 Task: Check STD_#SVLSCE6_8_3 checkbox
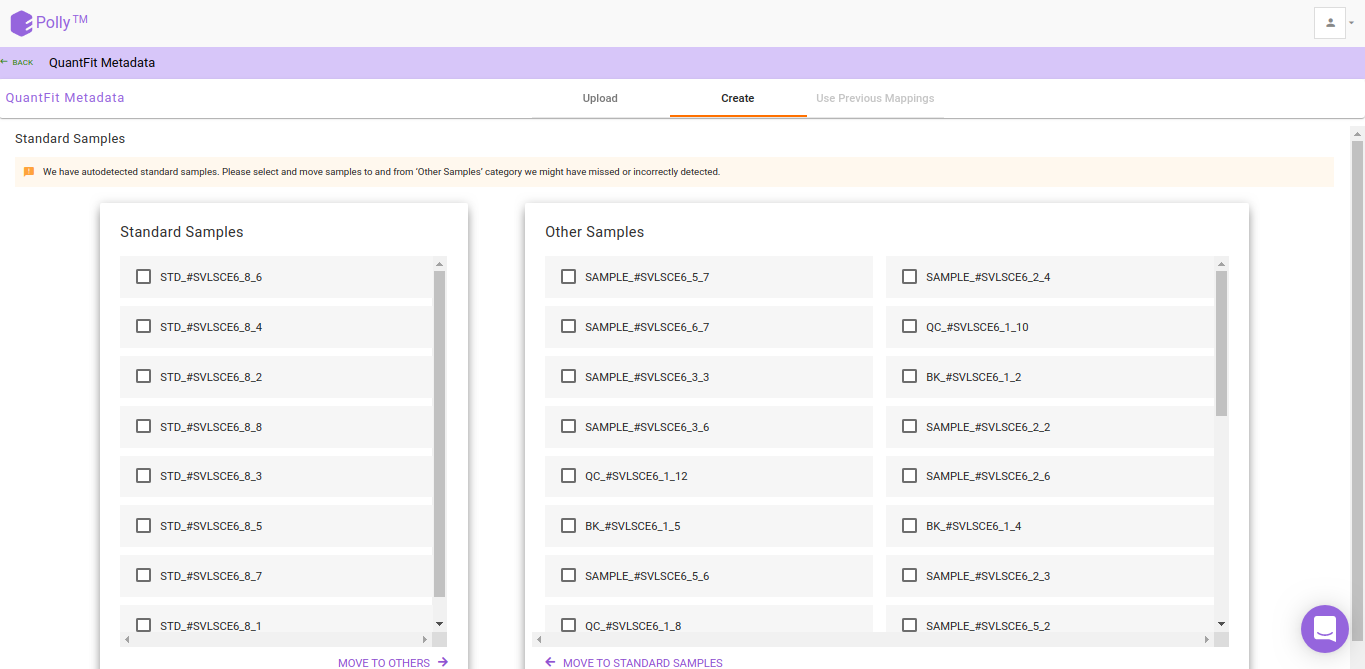point(143,475)
